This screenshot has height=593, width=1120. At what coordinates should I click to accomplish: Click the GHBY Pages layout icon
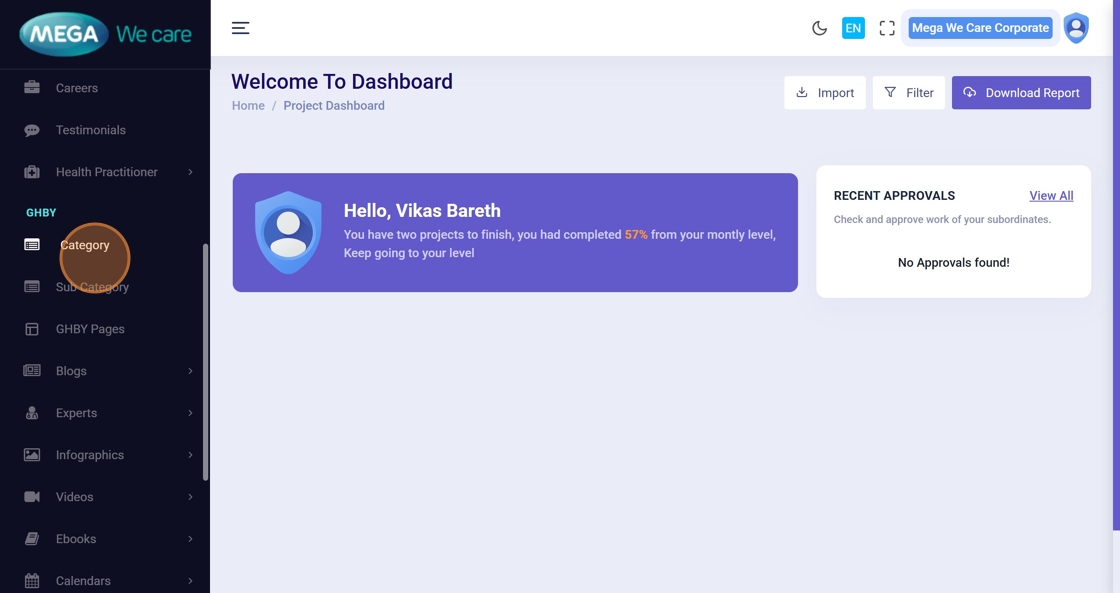coord(32,329)
